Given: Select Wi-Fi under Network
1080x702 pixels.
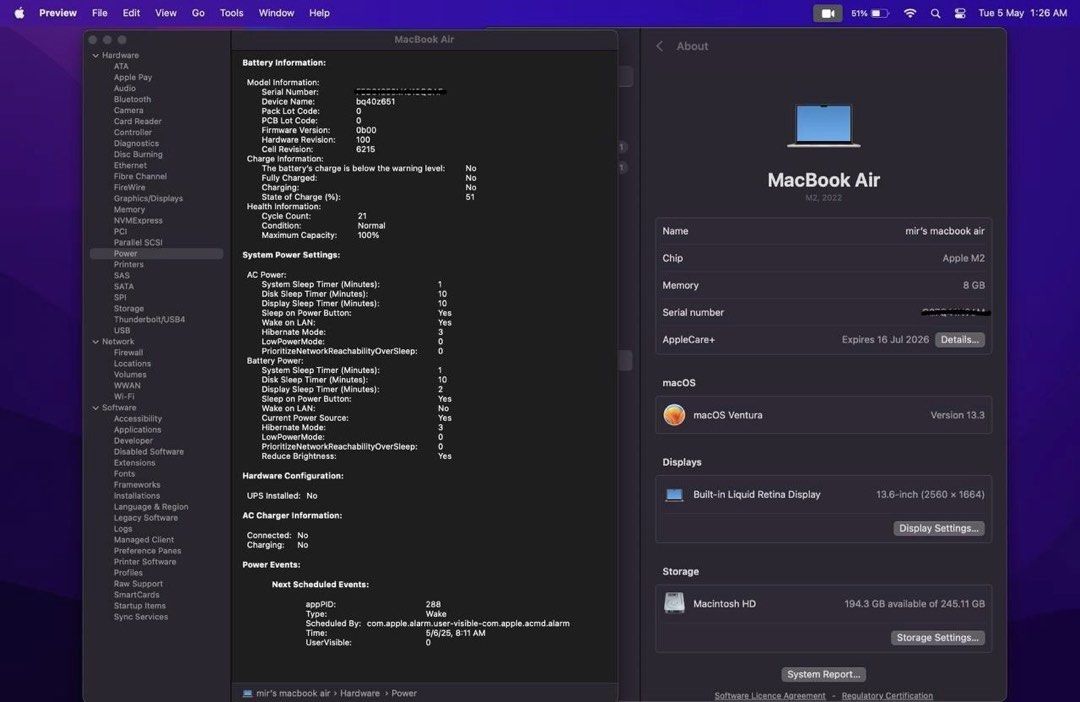Looking at the screenshot, I should point(124,397).
